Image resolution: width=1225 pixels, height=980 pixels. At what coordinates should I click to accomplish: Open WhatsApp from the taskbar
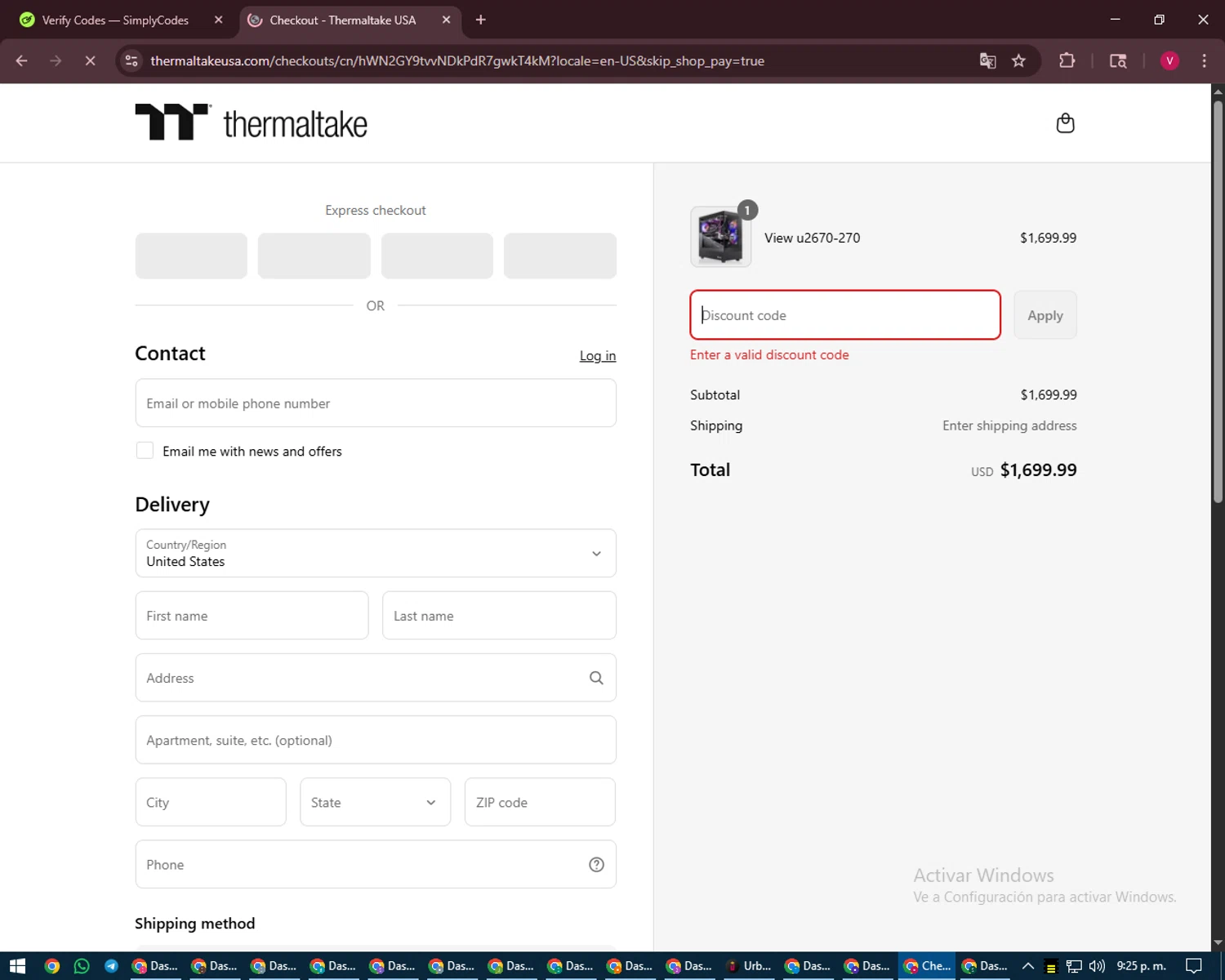82,966
